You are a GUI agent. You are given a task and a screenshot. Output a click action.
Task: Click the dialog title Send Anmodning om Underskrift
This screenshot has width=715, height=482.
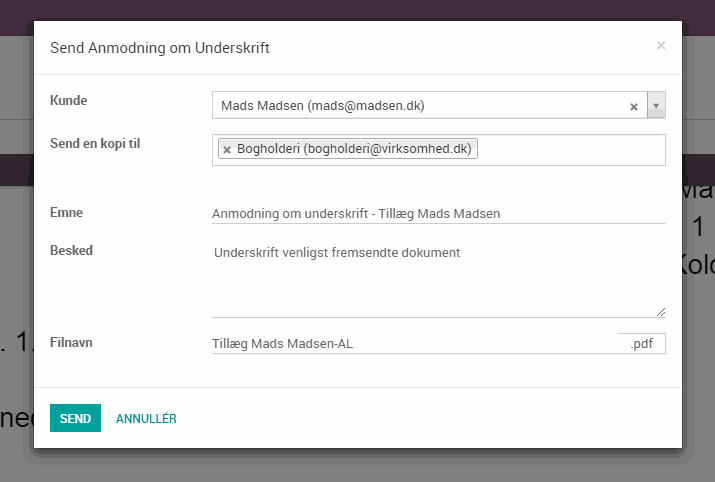click(160, 47)
